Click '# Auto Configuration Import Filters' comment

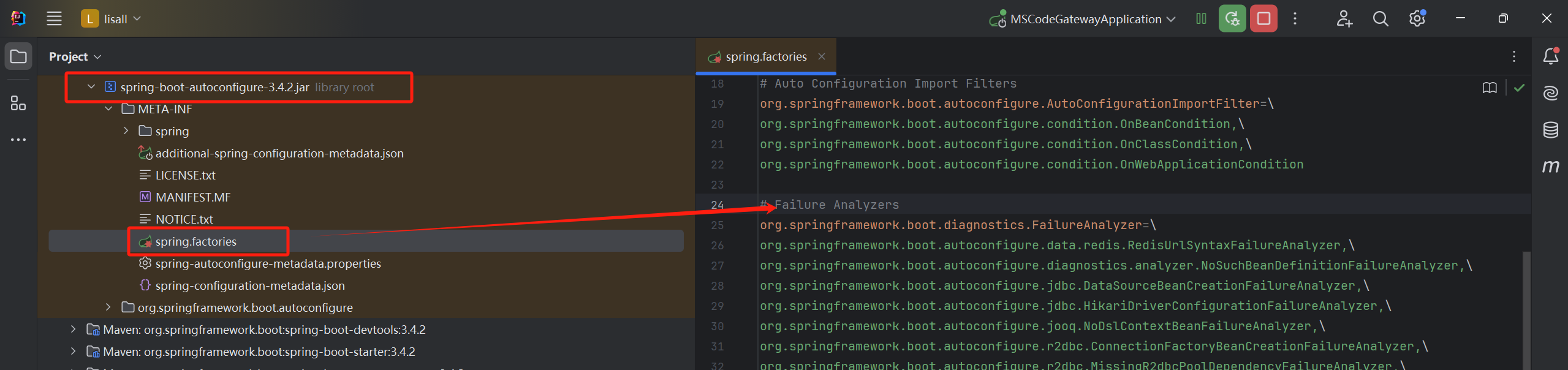[x=888, y=84]
